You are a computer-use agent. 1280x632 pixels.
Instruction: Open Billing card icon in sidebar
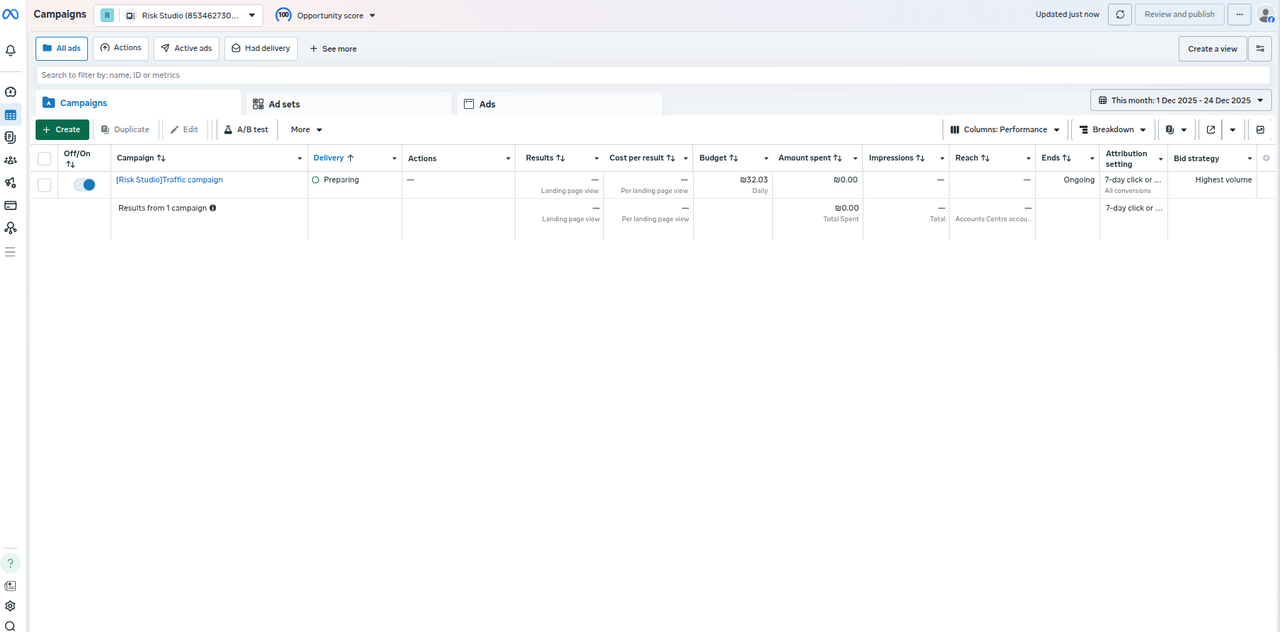(11, 205)
